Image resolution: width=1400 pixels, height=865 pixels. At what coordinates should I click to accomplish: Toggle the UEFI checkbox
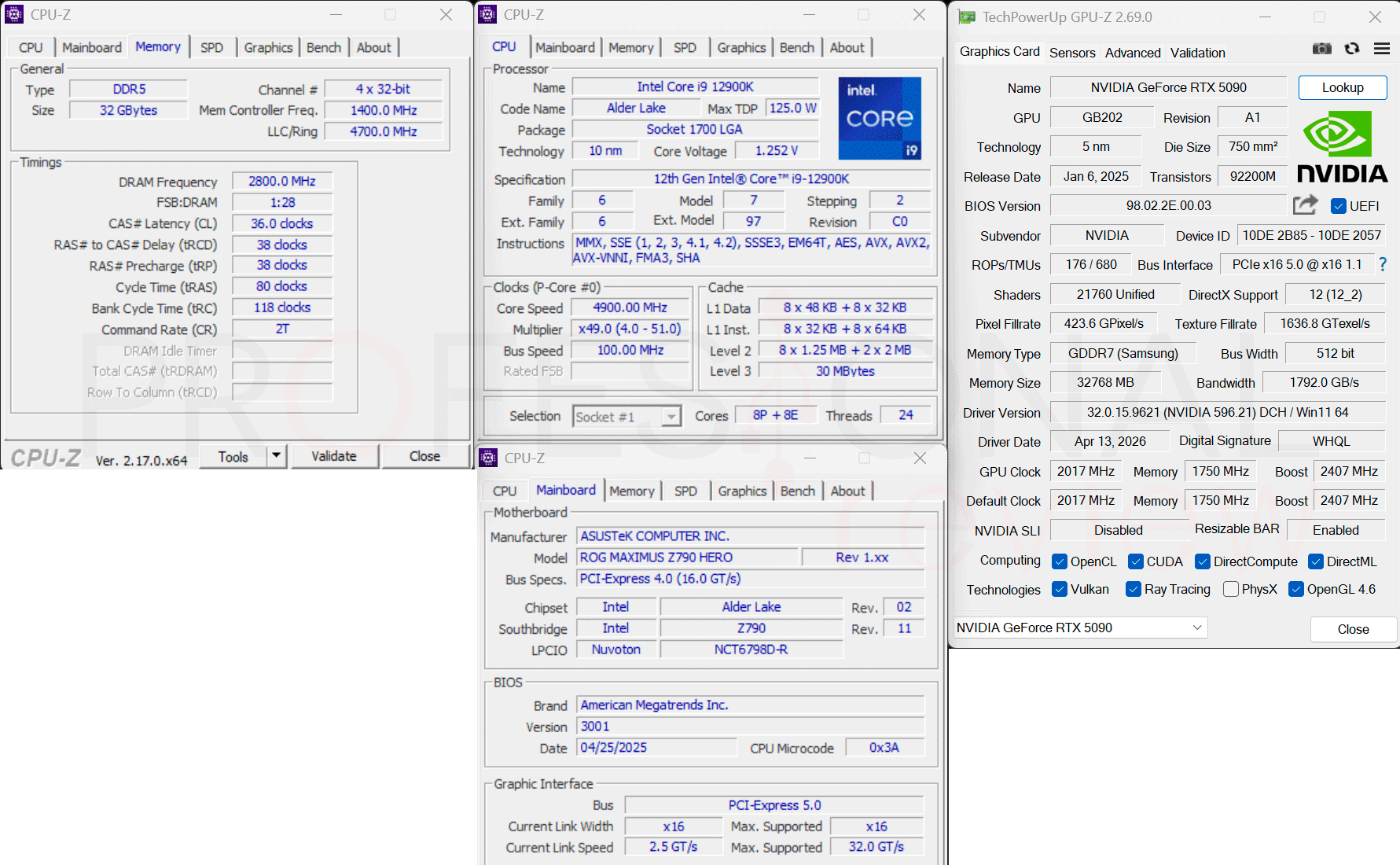coord(1339,206)
